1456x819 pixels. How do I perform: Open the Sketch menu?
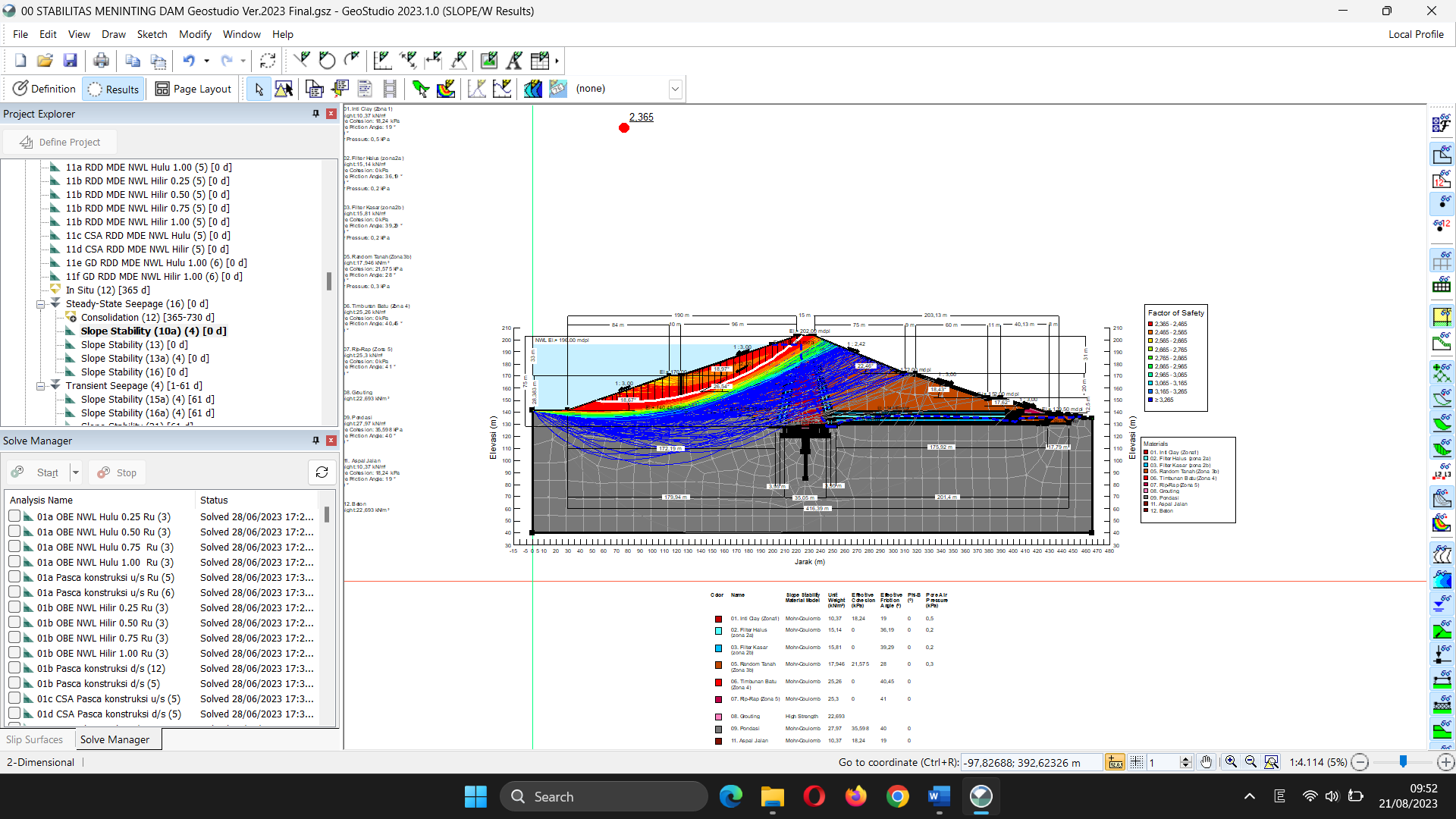coord(152,34)
